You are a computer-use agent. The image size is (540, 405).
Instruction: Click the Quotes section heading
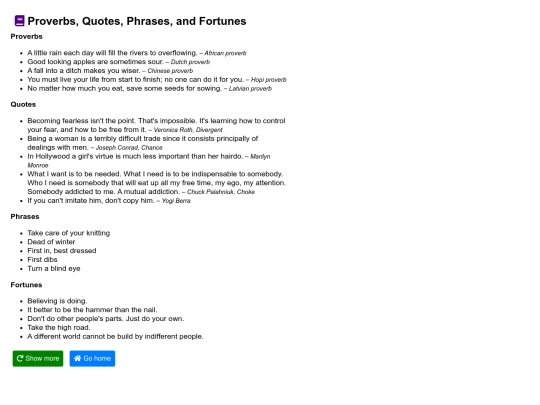click(x=23, y=104)
